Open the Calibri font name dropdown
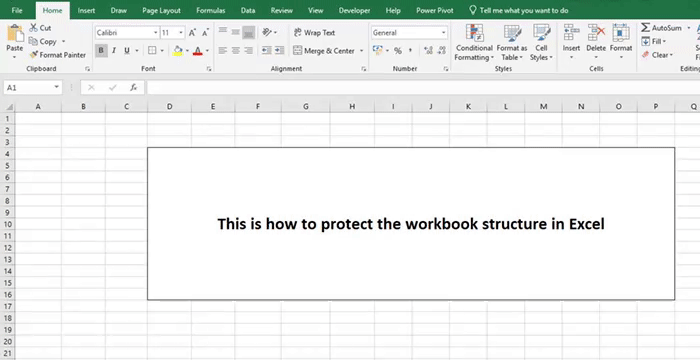Viewport: 700px width, 360px height. (155, 33)
